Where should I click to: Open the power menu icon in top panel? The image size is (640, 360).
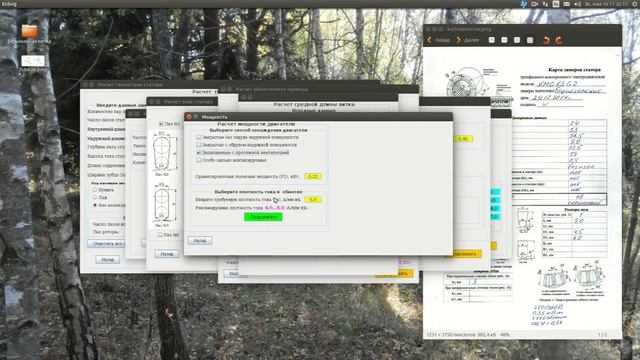[636, 4]
